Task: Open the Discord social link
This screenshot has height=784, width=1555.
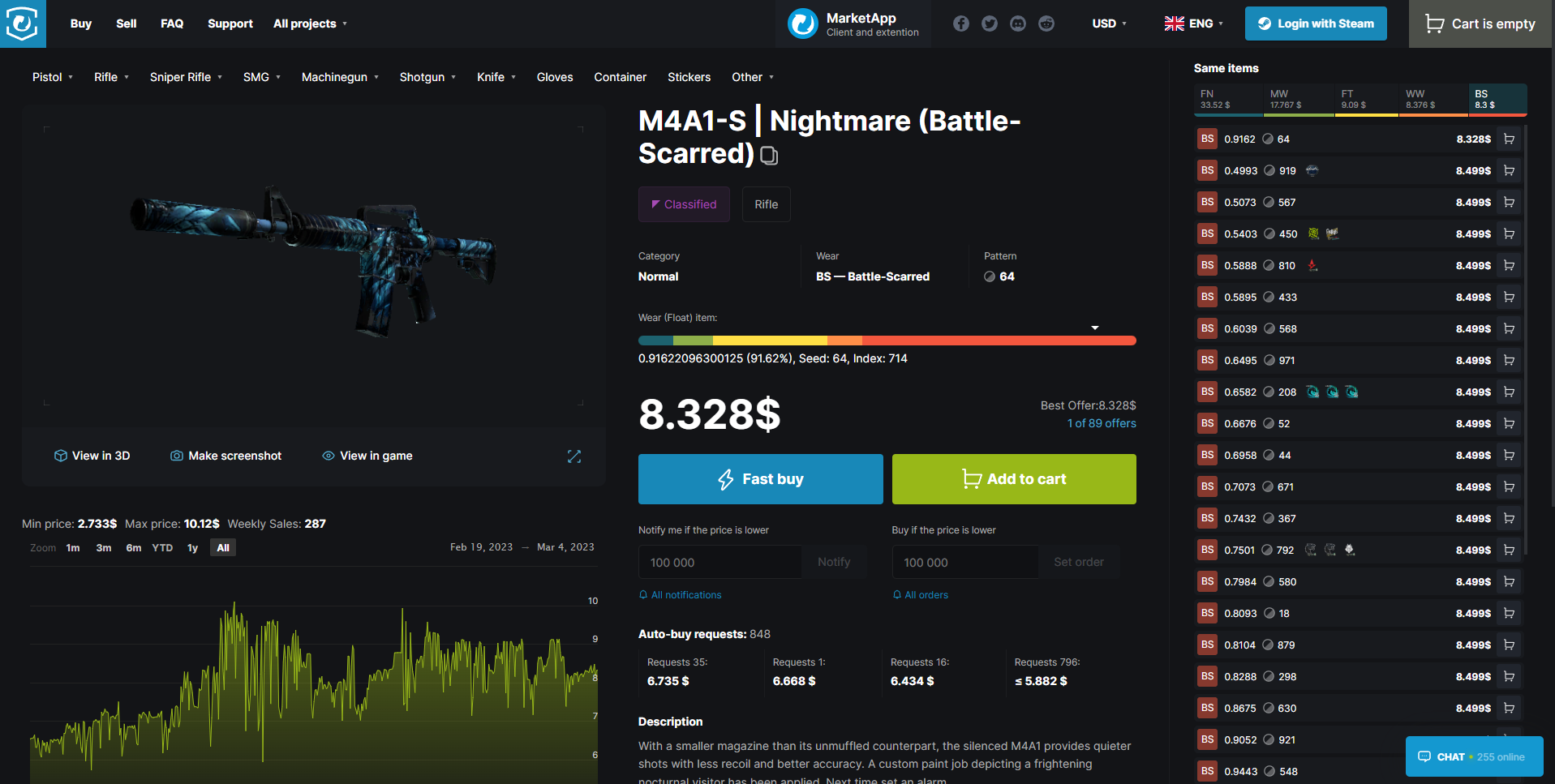Action: (1018, 24)
